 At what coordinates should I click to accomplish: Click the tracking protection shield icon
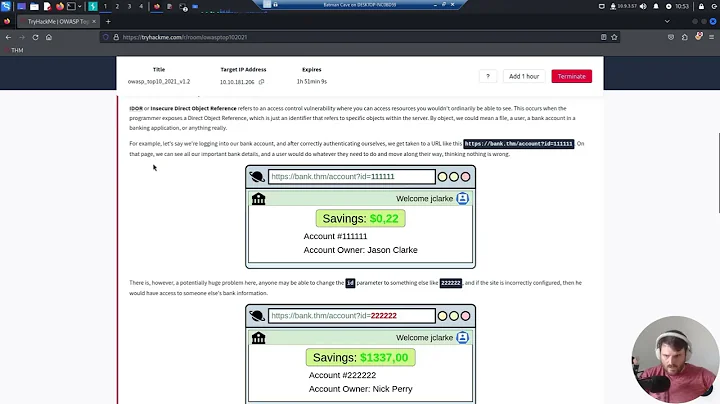pos(106,37)
